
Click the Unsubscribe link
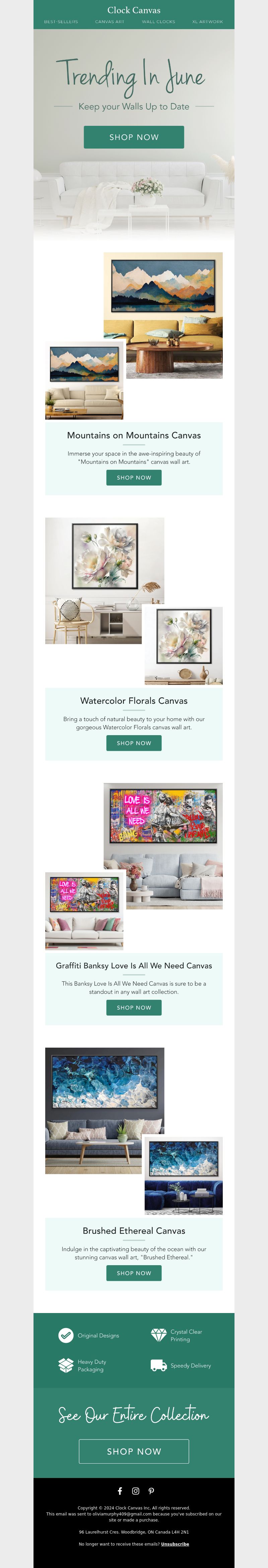[x=175, y=1544]
